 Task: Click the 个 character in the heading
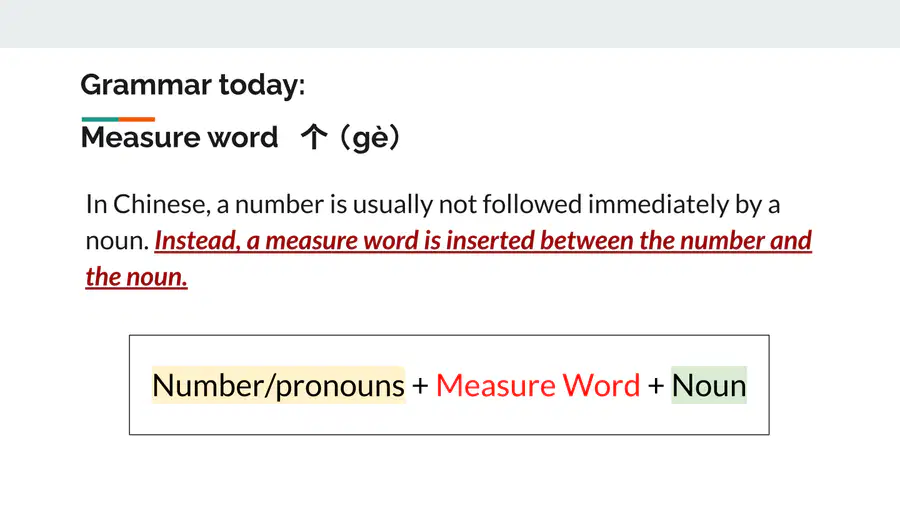tap(314, 137)
